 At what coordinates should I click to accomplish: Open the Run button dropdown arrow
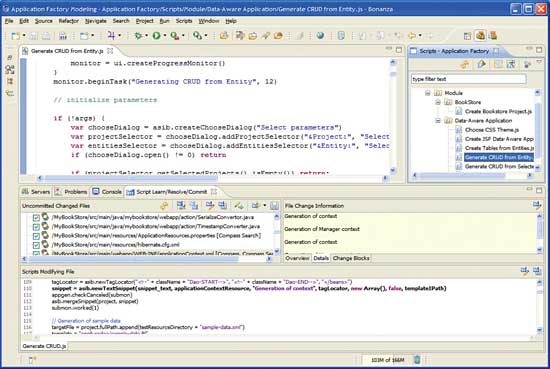tap(165, 36)
